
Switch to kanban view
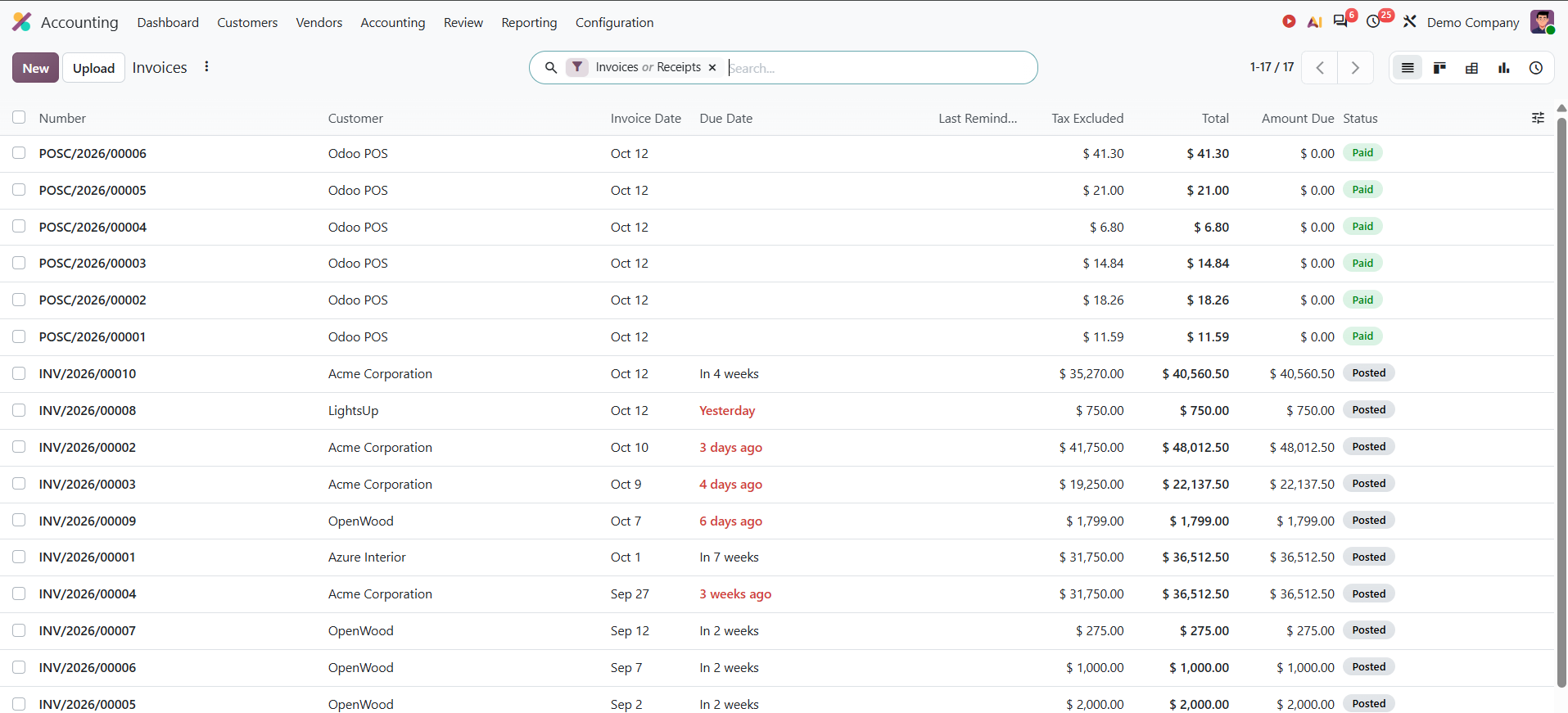coord(1439,68)
